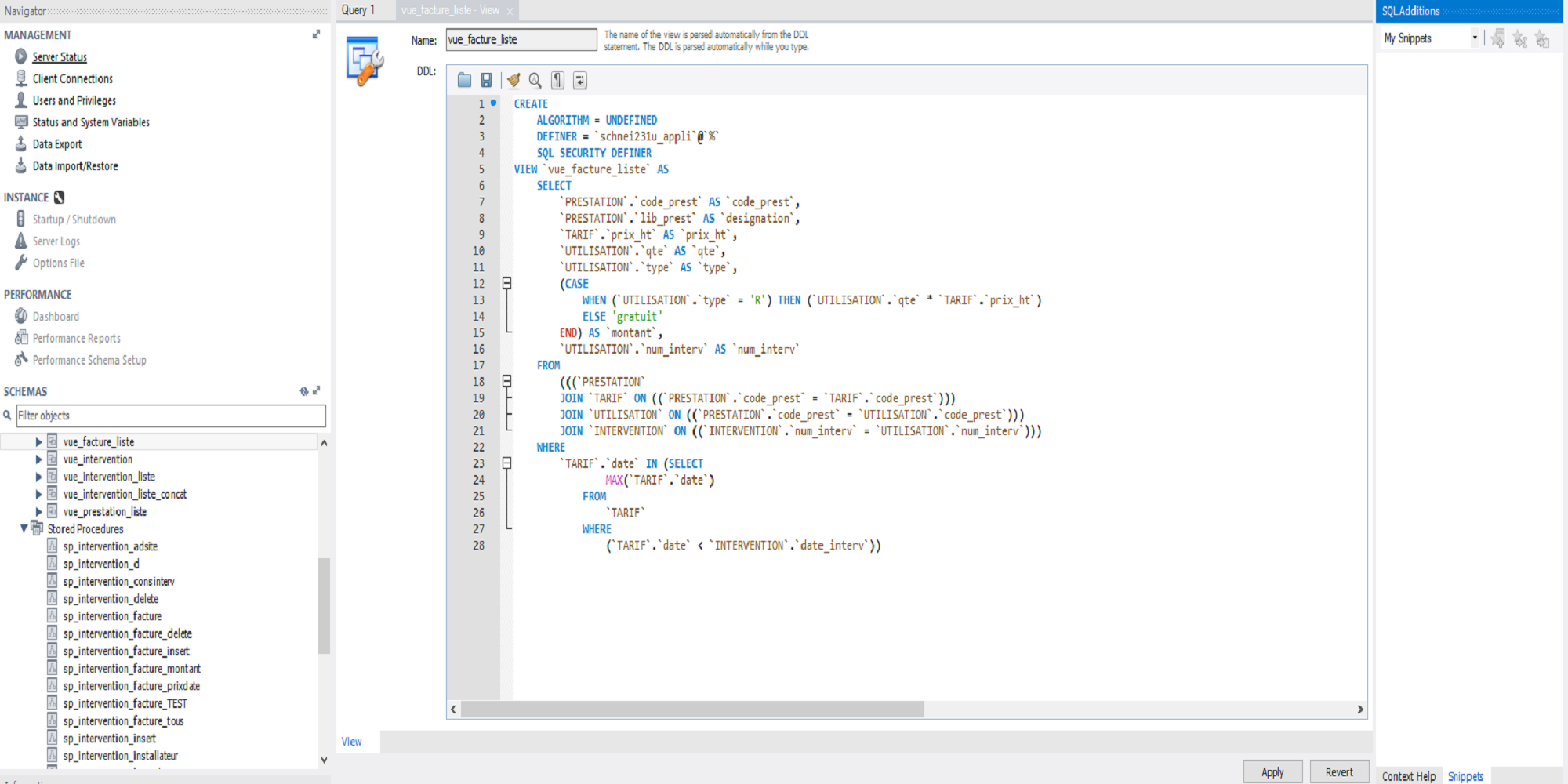The width and height of the screenshot is (1568, 784).
Task: Beautify the SQL with the broom icon
Action: tap(513, 80)
